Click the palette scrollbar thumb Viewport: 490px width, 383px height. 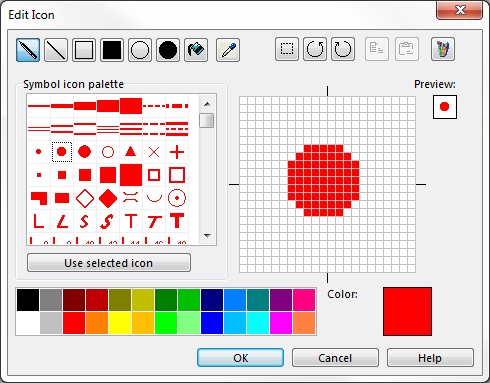[207, 120]
